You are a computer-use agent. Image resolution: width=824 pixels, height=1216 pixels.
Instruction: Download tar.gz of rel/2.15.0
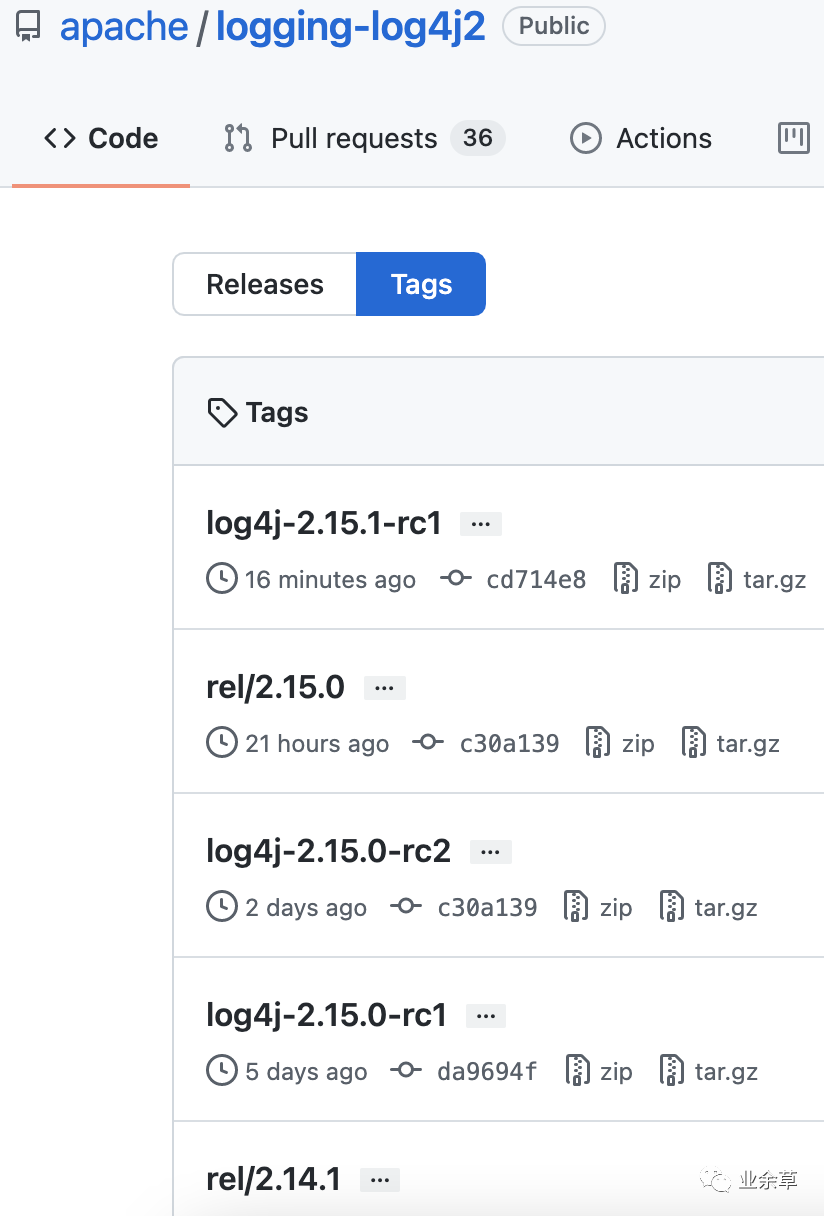pyautogui.click(x=748, y=744)
